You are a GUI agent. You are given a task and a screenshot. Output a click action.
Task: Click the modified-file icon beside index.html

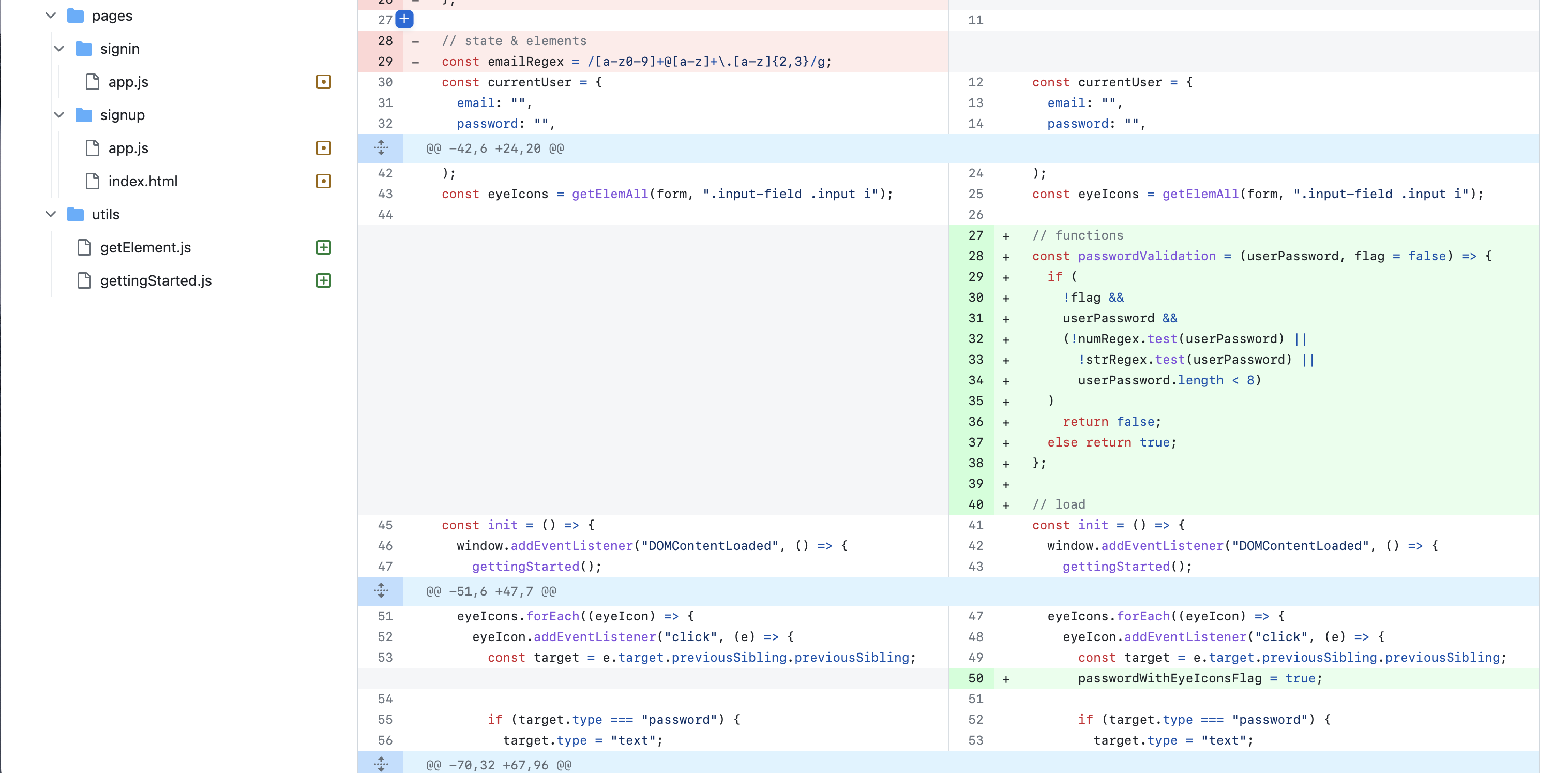[x=324, y=181]
